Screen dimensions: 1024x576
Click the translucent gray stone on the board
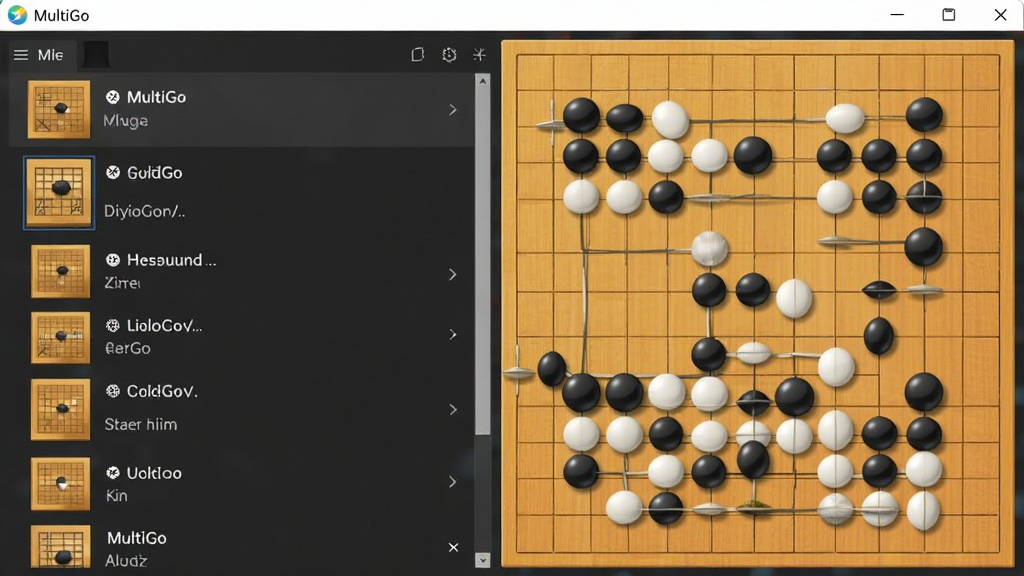pos(709,248)
